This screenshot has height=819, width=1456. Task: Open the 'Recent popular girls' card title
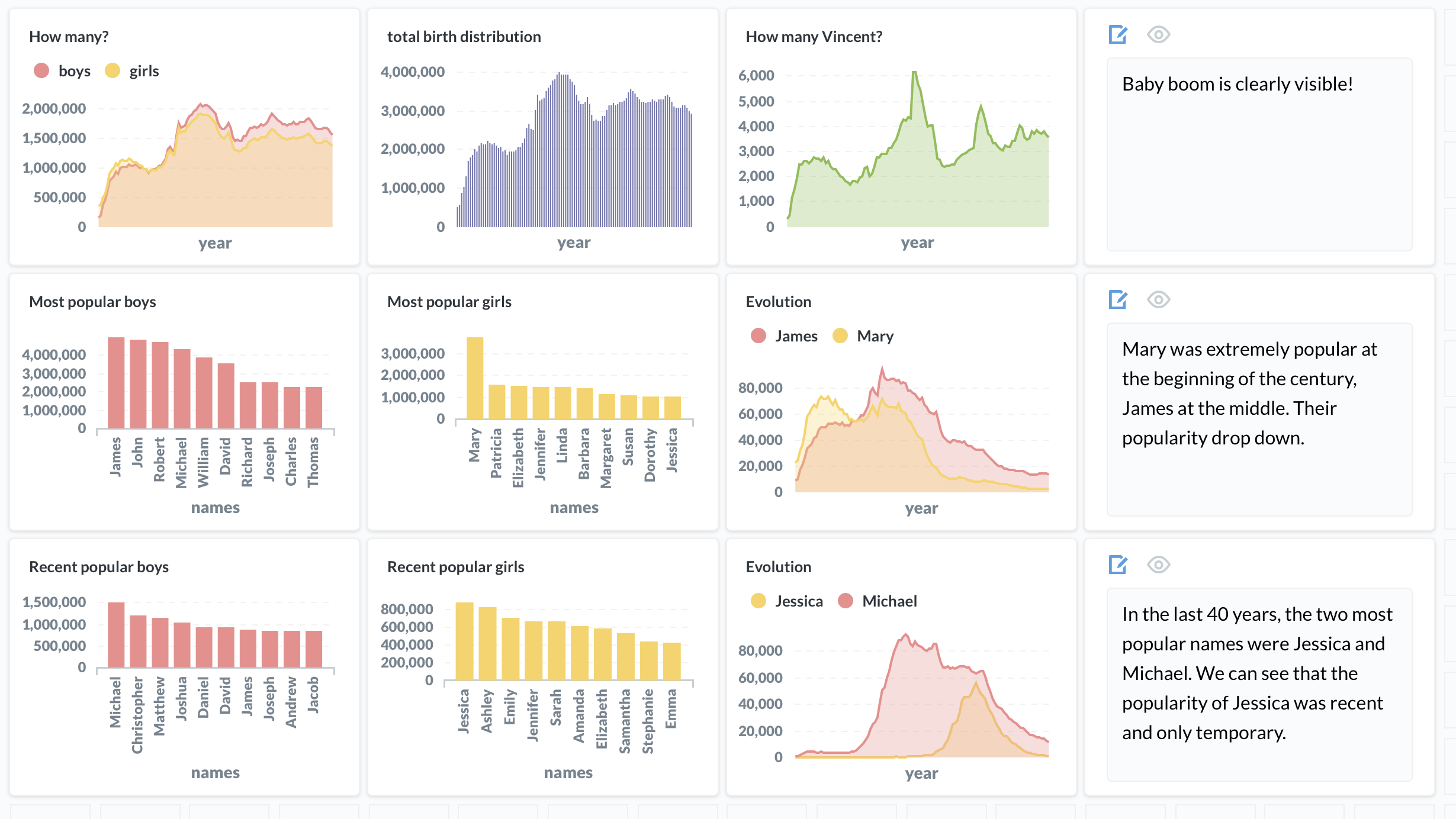click(x=455, y=567)
